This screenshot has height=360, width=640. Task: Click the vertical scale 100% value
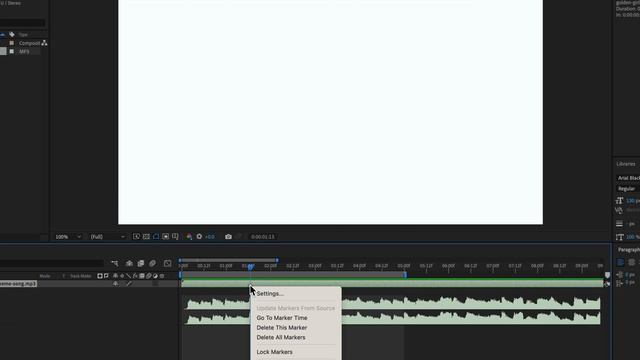click(632, 237)
